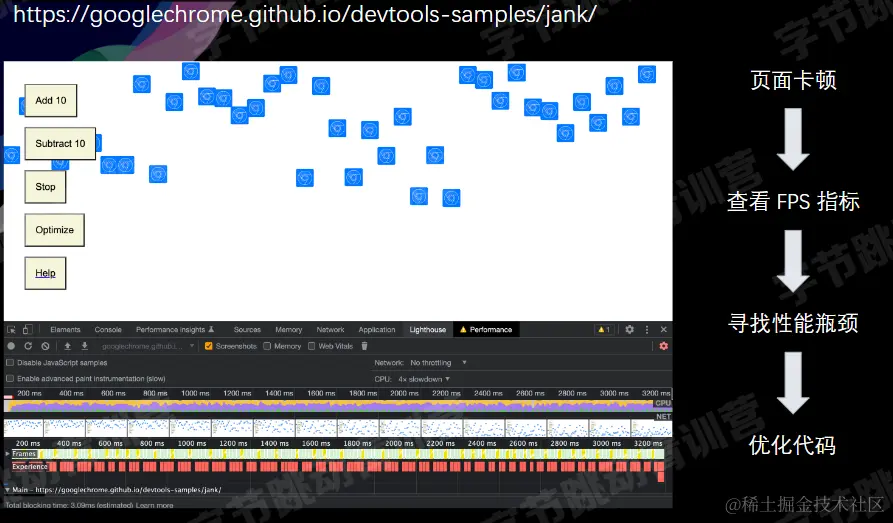Open the Sources tab

coord(247,329)
